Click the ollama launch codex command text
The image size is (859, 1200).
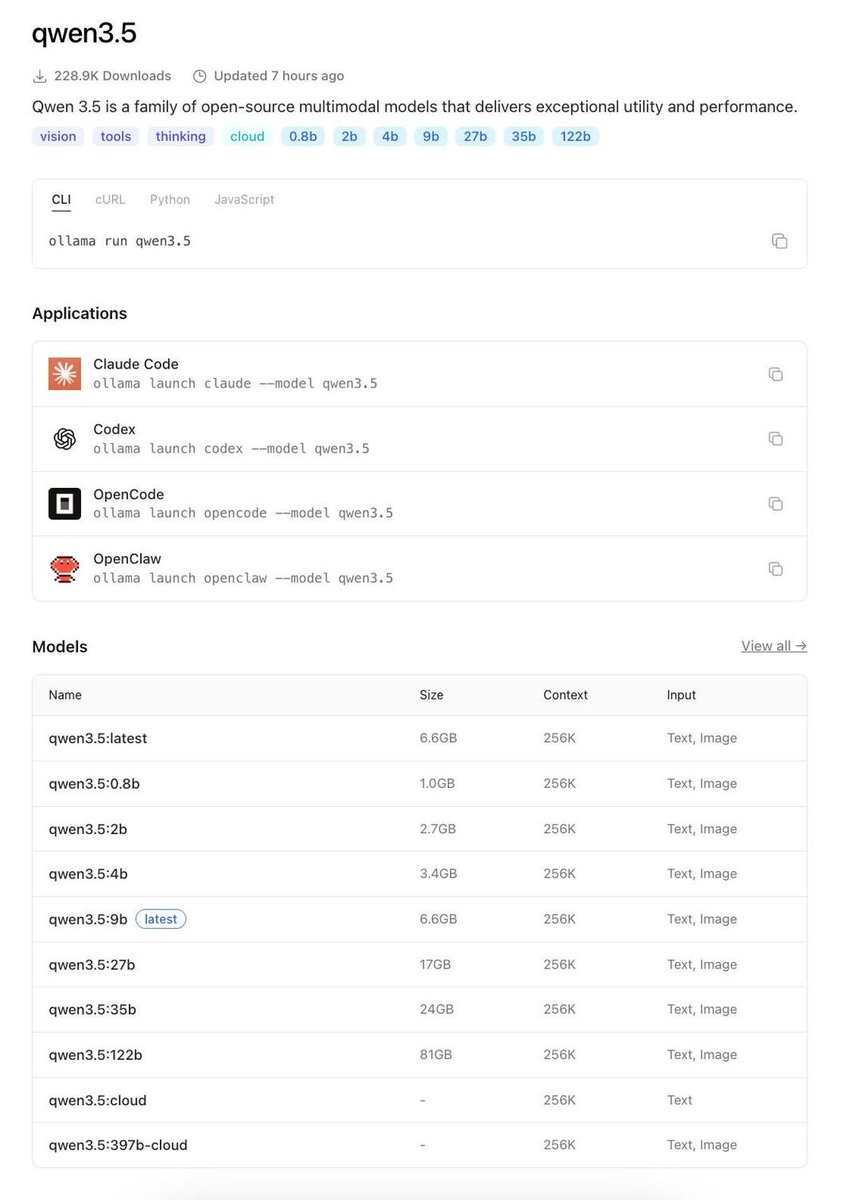coord(231,449)
